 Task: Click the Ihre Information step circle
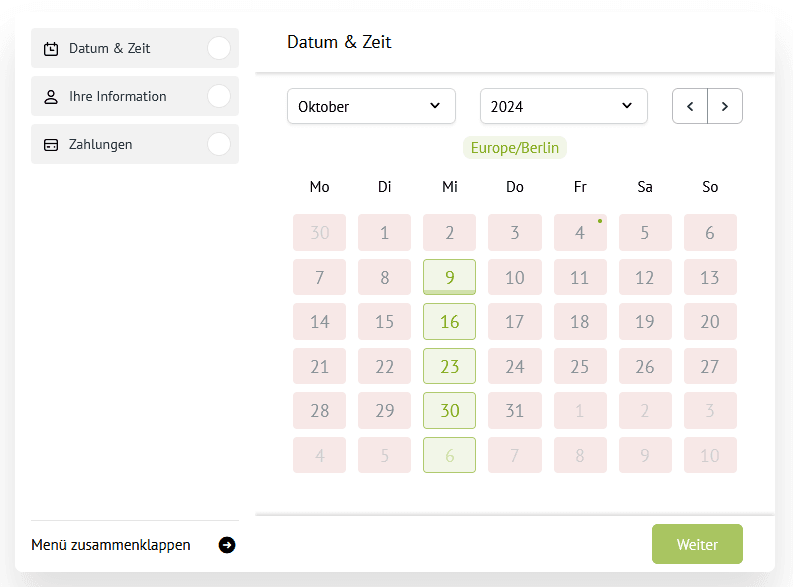pyautogui.click(x=218, y=96)
